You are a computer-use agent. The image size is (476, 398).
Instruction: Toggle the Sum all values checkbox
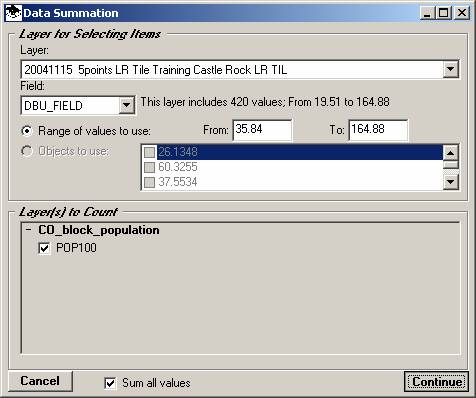tap(110, 383)
